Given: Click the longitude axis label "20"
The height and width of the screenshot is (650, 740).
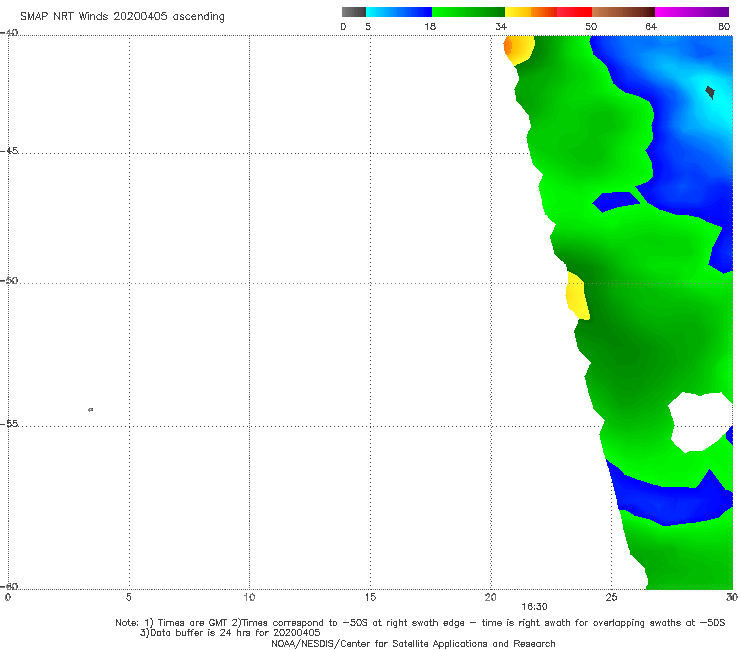Looking at the screenshot, I should click(490, 597).
